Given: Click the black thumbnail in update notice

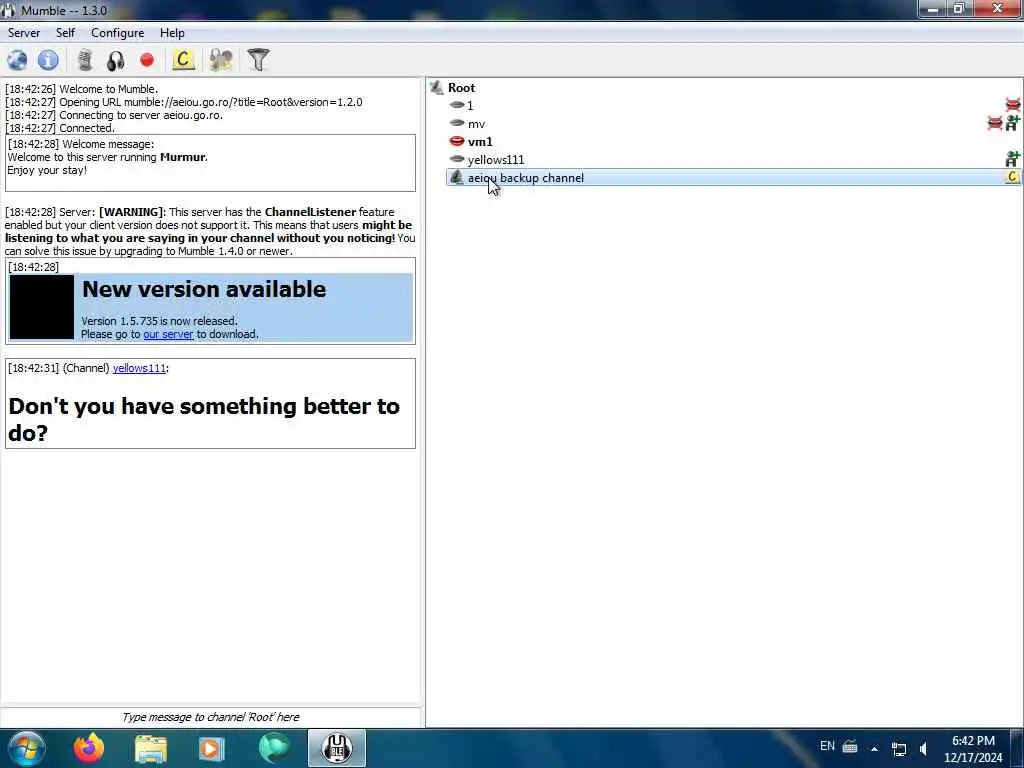Looking at the screenshot, I should 42,307.
